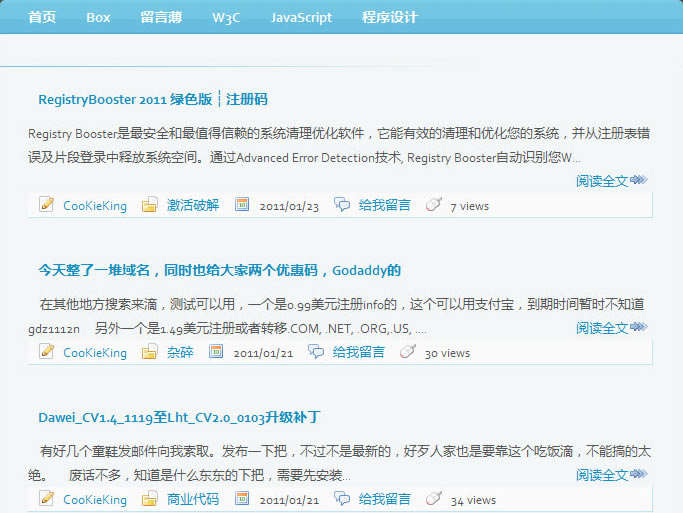This screenshot has width=683, height=513.
Task: Click the arrow icon after 阅读全文 in the first post
Action: [639, 181]
